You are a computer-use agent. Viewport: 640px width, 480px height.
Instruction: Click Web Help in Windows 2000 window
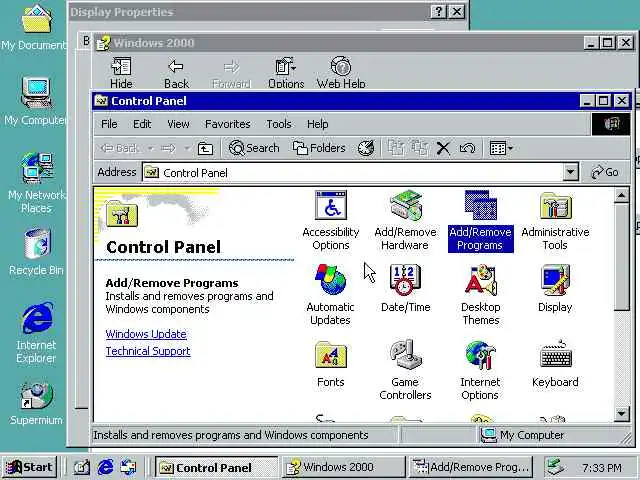click(x=341, y=73)
